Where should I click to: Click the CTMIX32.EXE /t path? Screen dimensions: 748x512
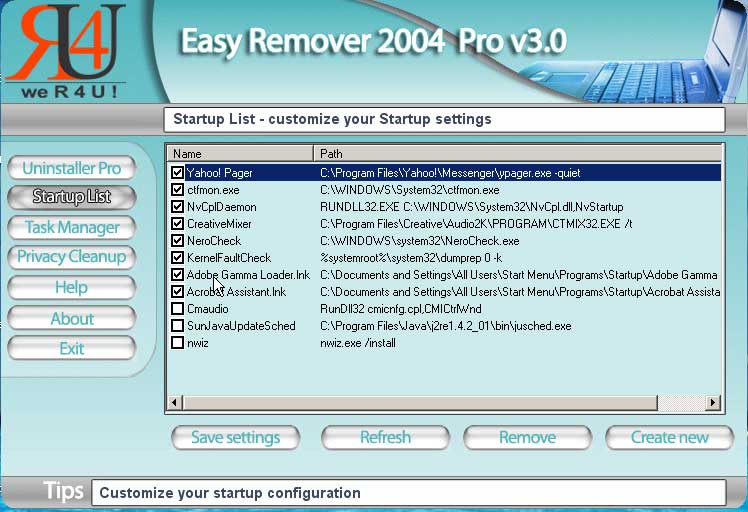tap(476, 224)
